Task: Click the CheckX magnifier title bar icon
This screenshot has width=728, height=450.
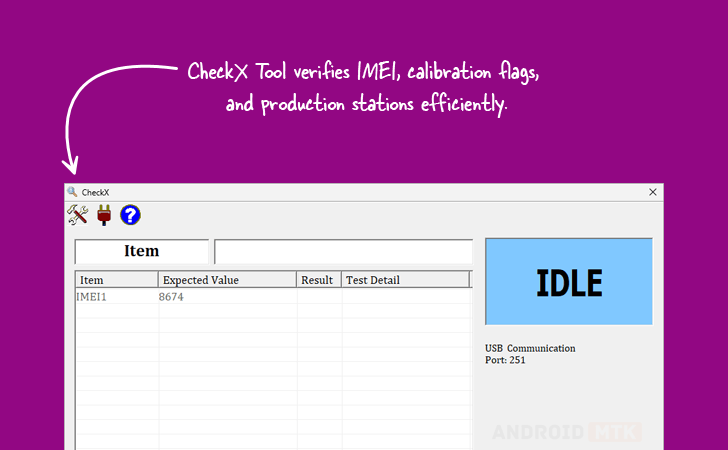Action: (72, 192)
